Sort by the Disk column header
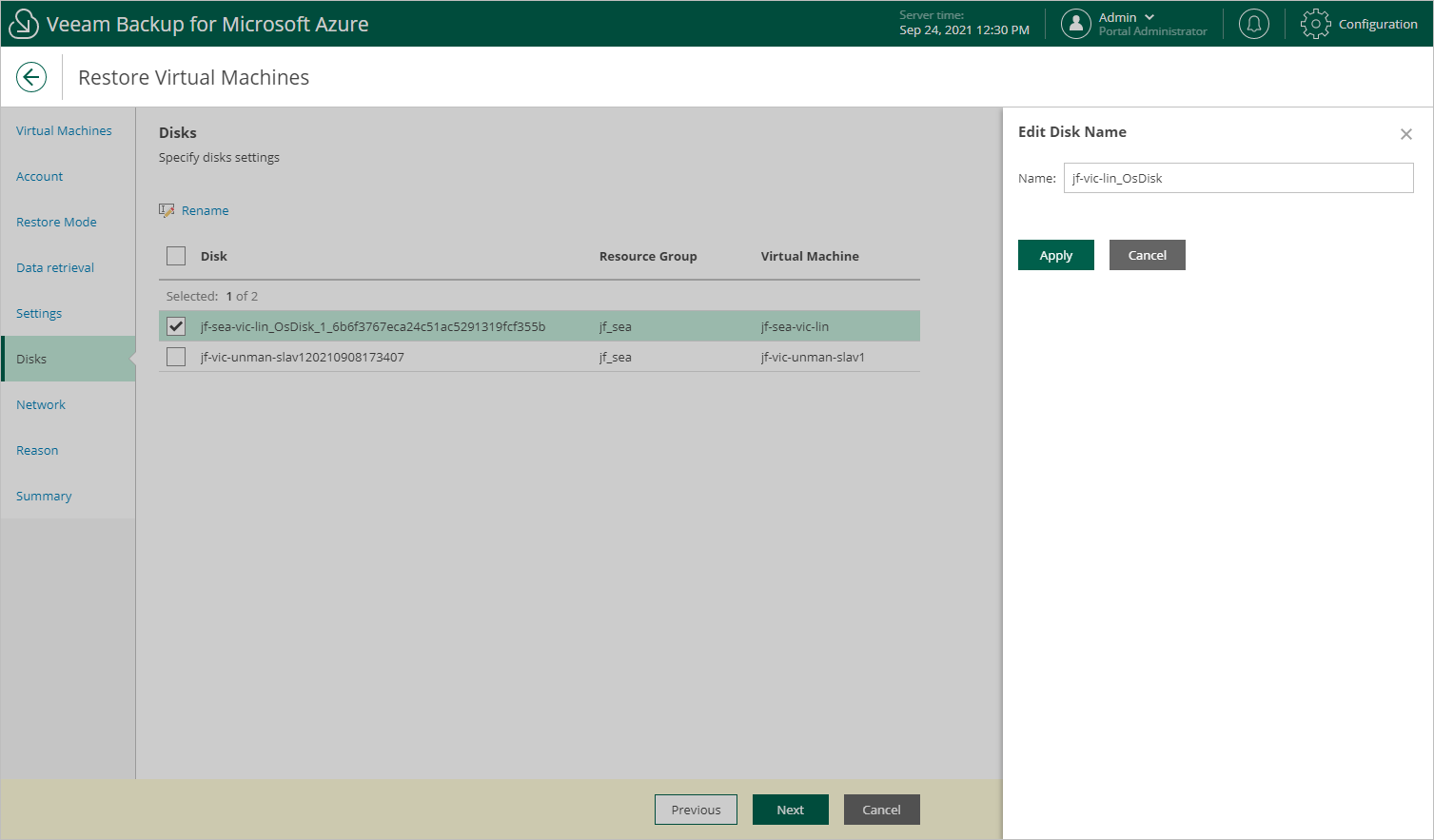Image resolution: width=1434 pixels, height=840 pixels. pyautogui.click(x=214, y=256)
